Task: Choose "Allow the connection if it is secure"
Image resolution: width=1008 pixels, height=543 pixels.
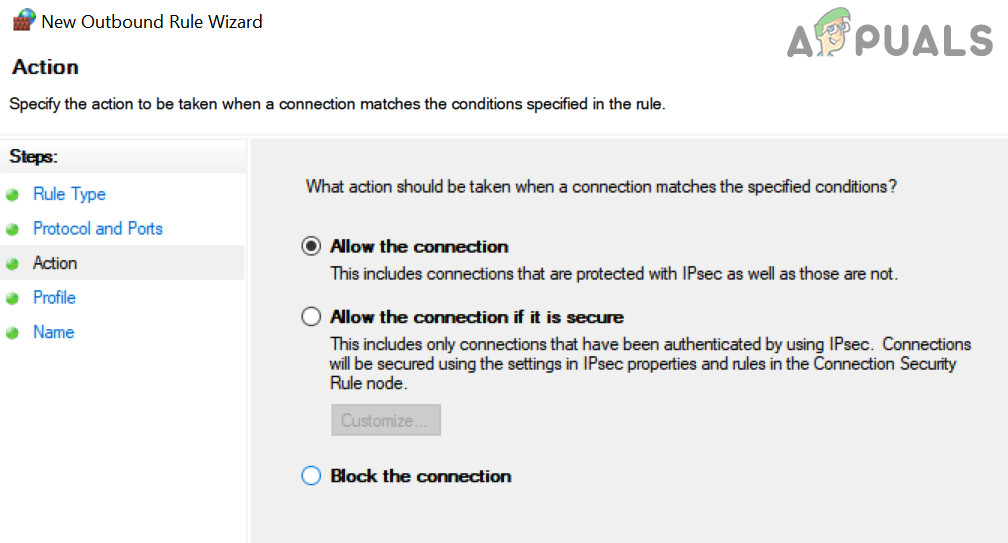Action: click(x=311, y=317)
